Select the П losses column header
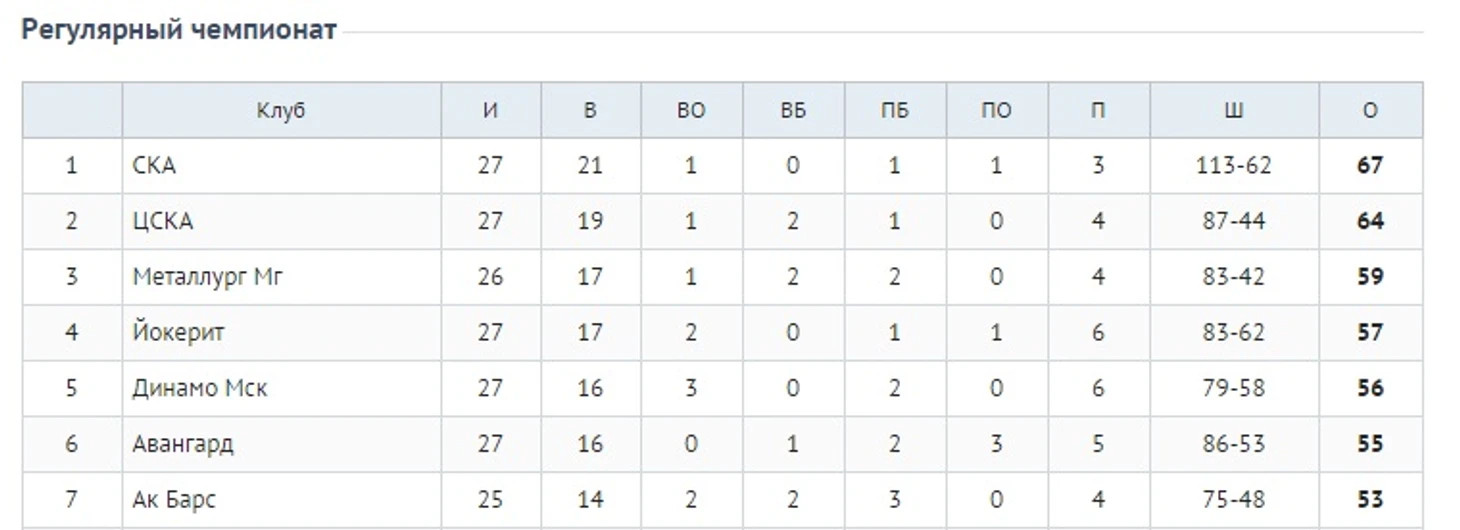 pos(1098,111)
